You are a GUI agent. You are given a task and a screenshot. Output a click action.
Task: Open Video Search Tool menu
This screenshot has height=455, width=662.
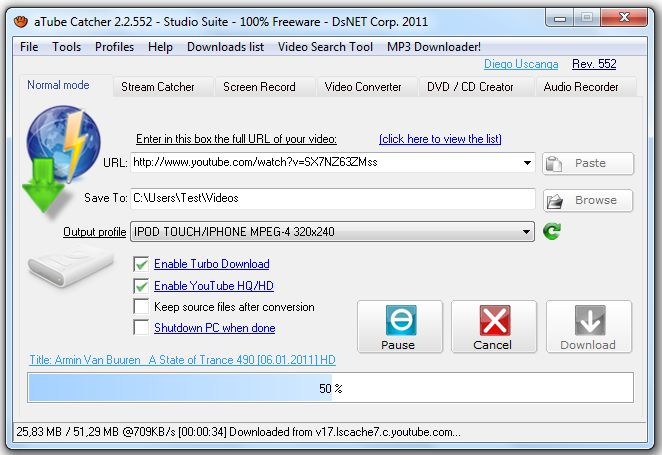pyautogui.click(x=325, y=47)
